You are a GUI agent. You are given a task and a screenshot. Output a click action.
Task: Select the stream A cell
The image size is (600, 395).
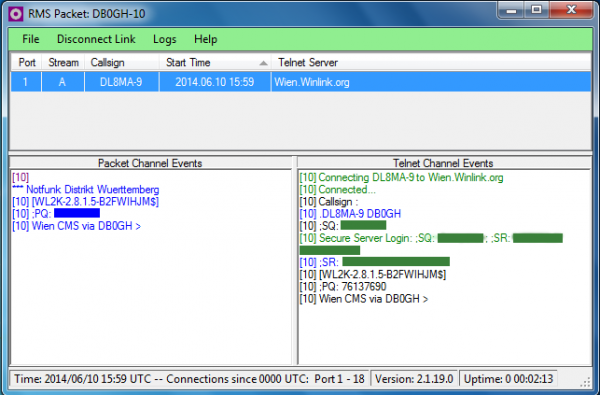click(63, 82)
